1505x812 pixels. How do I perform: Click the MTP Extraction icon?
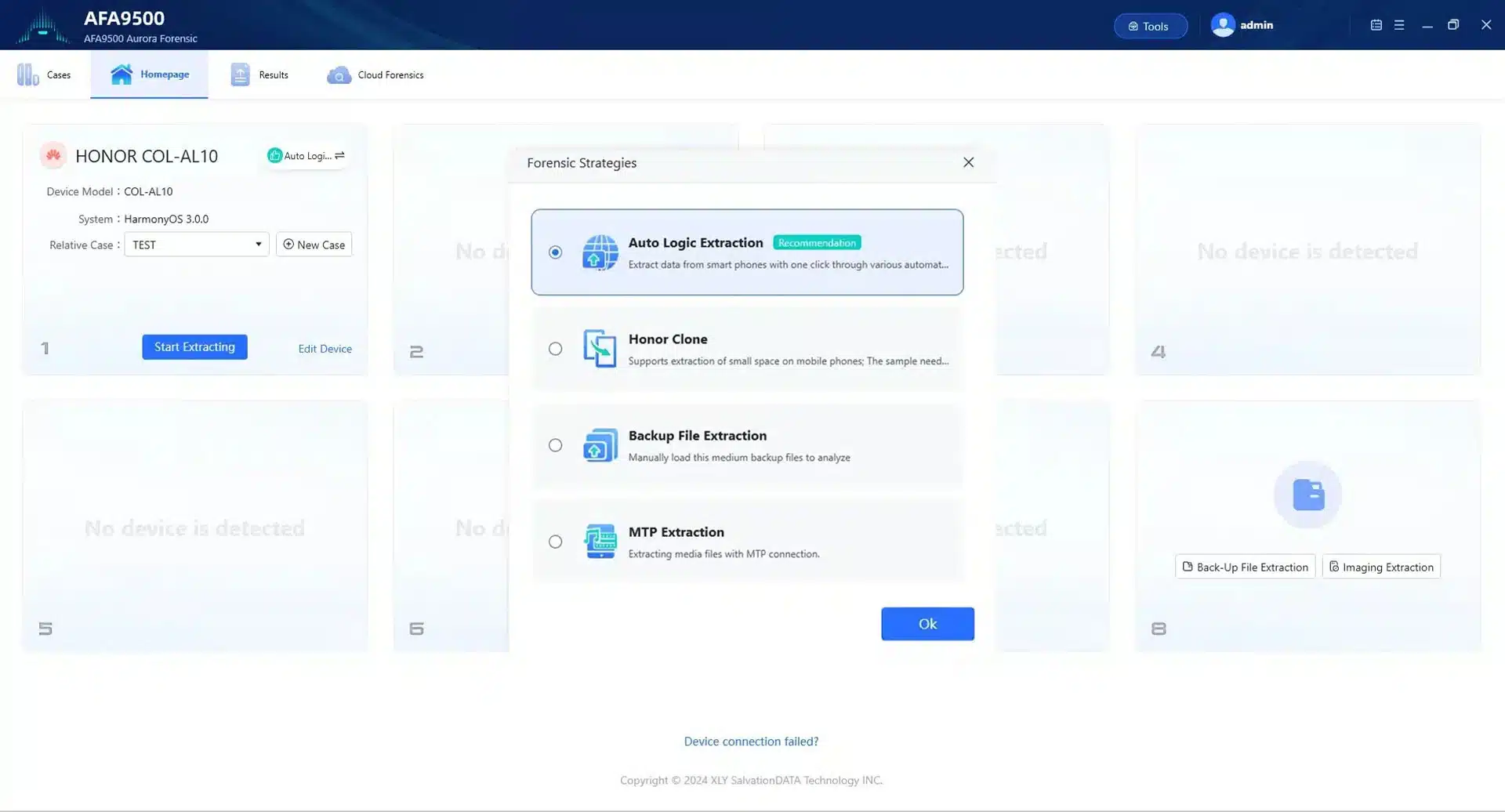(600, 542)
